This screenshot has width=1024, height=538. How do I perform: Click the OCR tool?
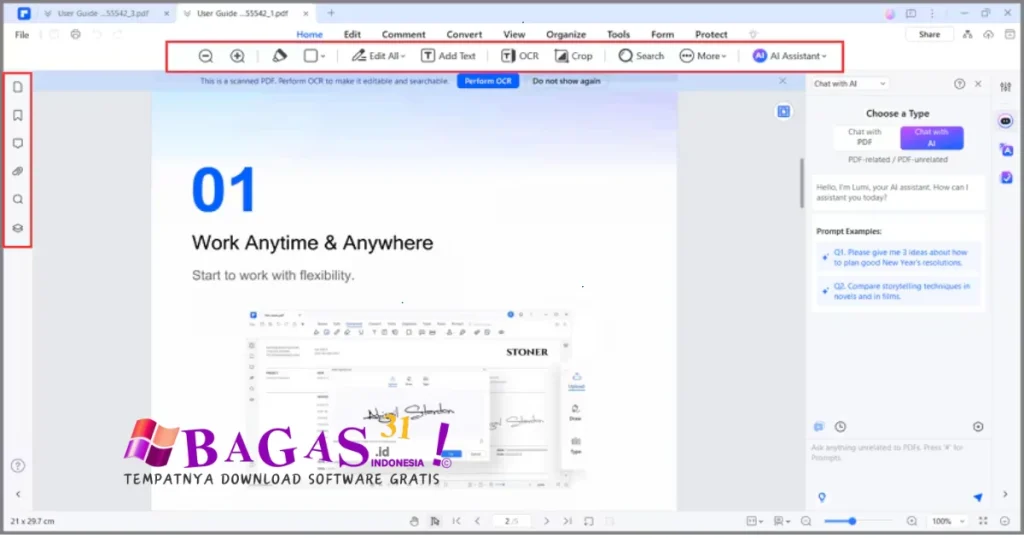tap(520, 56)
